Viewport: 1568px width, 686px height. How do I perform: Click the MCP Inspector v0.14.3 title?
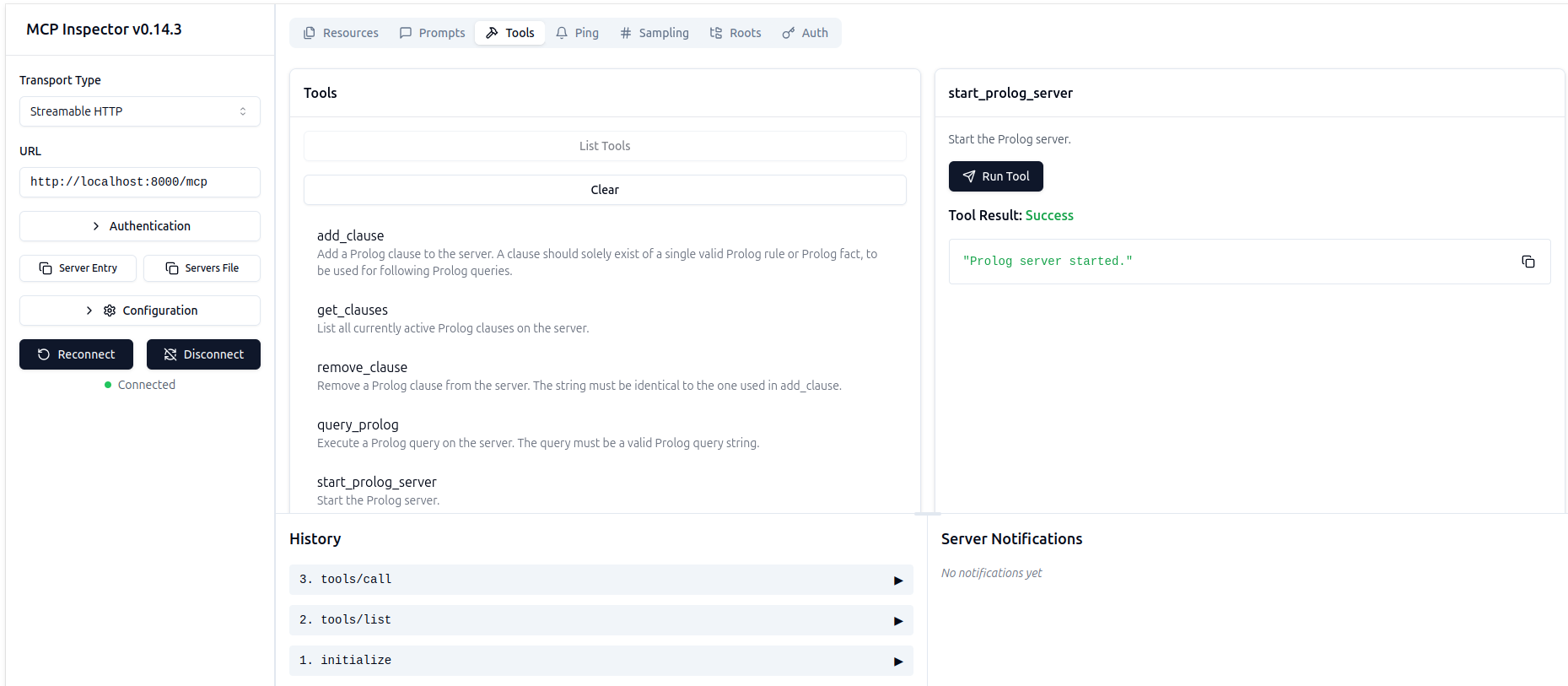tap(104, 30)
